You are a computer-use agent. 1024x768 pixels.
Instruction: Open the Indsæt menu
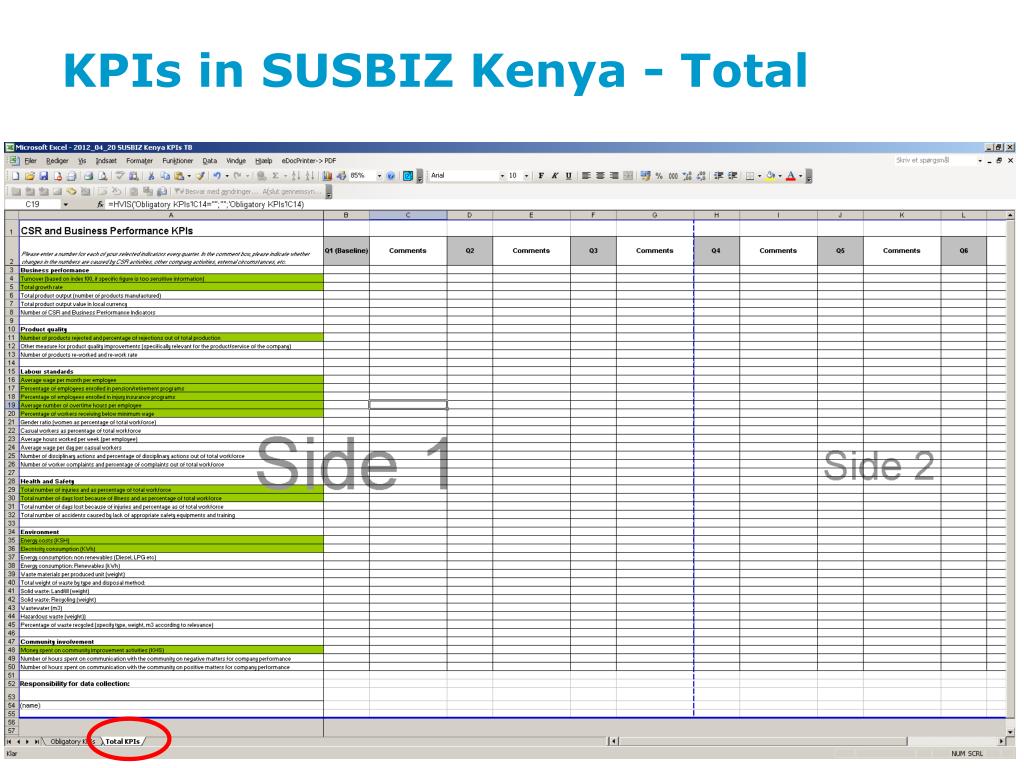[106, 161]
